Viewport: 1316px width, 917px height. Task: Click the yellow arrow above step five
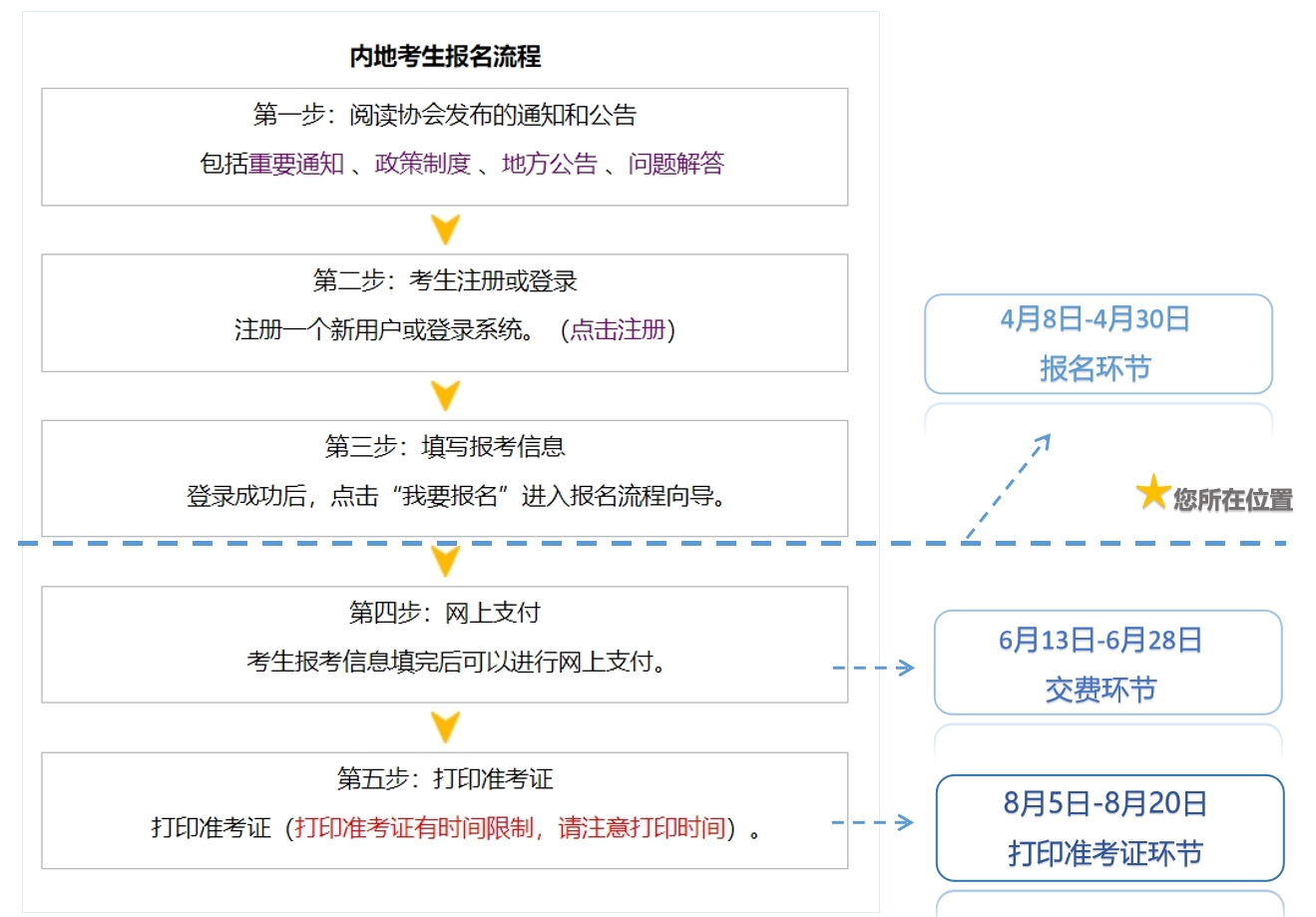[x=445, y=726]
